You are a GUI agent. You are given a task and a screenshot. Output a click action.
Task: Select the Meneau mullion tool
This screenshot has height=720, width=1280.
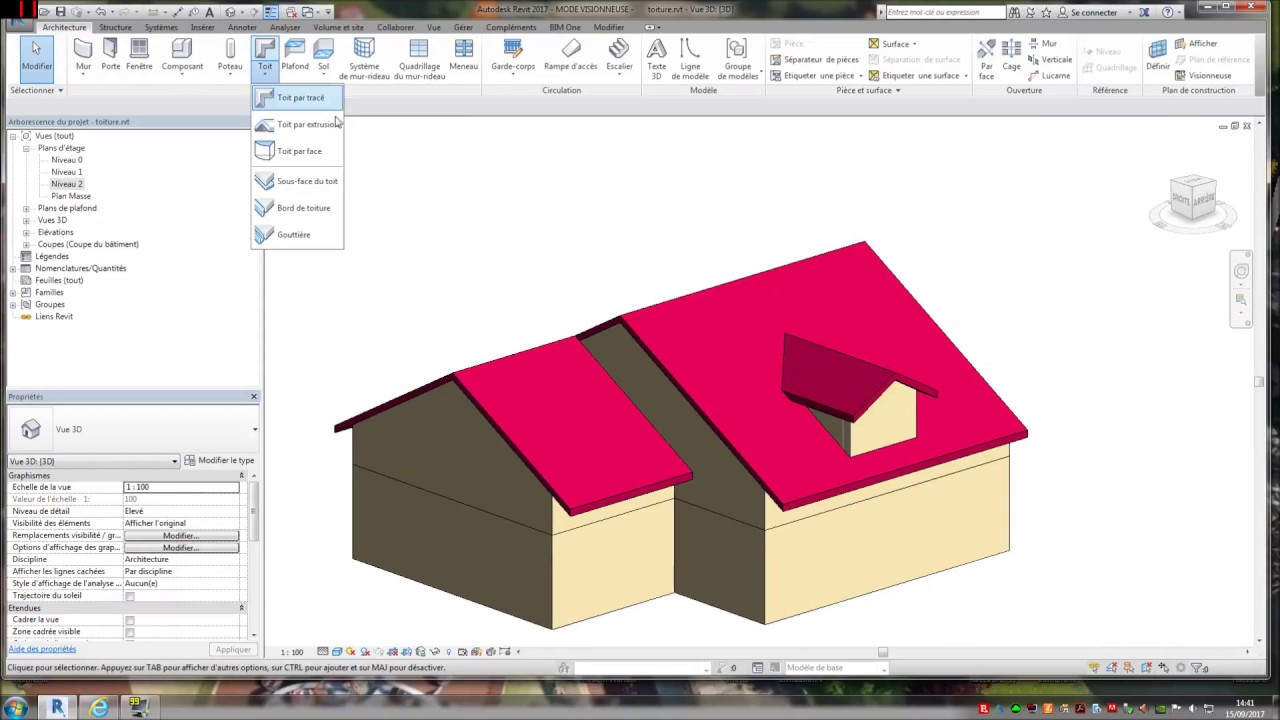[x=463, y=56]
